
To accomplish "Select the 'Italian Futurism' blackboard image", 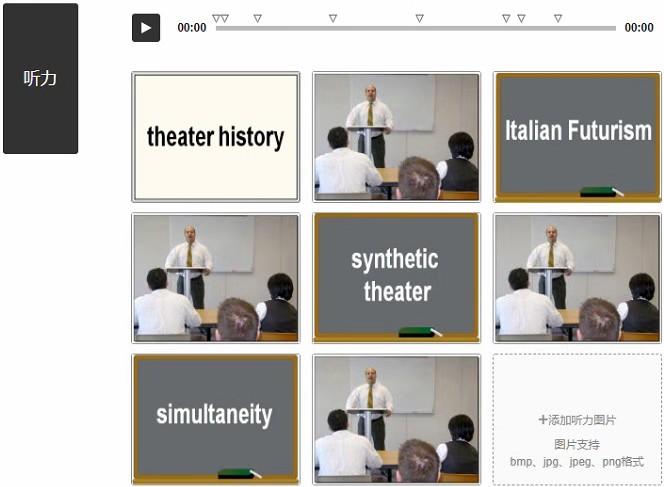I will [x=578, y=137].
